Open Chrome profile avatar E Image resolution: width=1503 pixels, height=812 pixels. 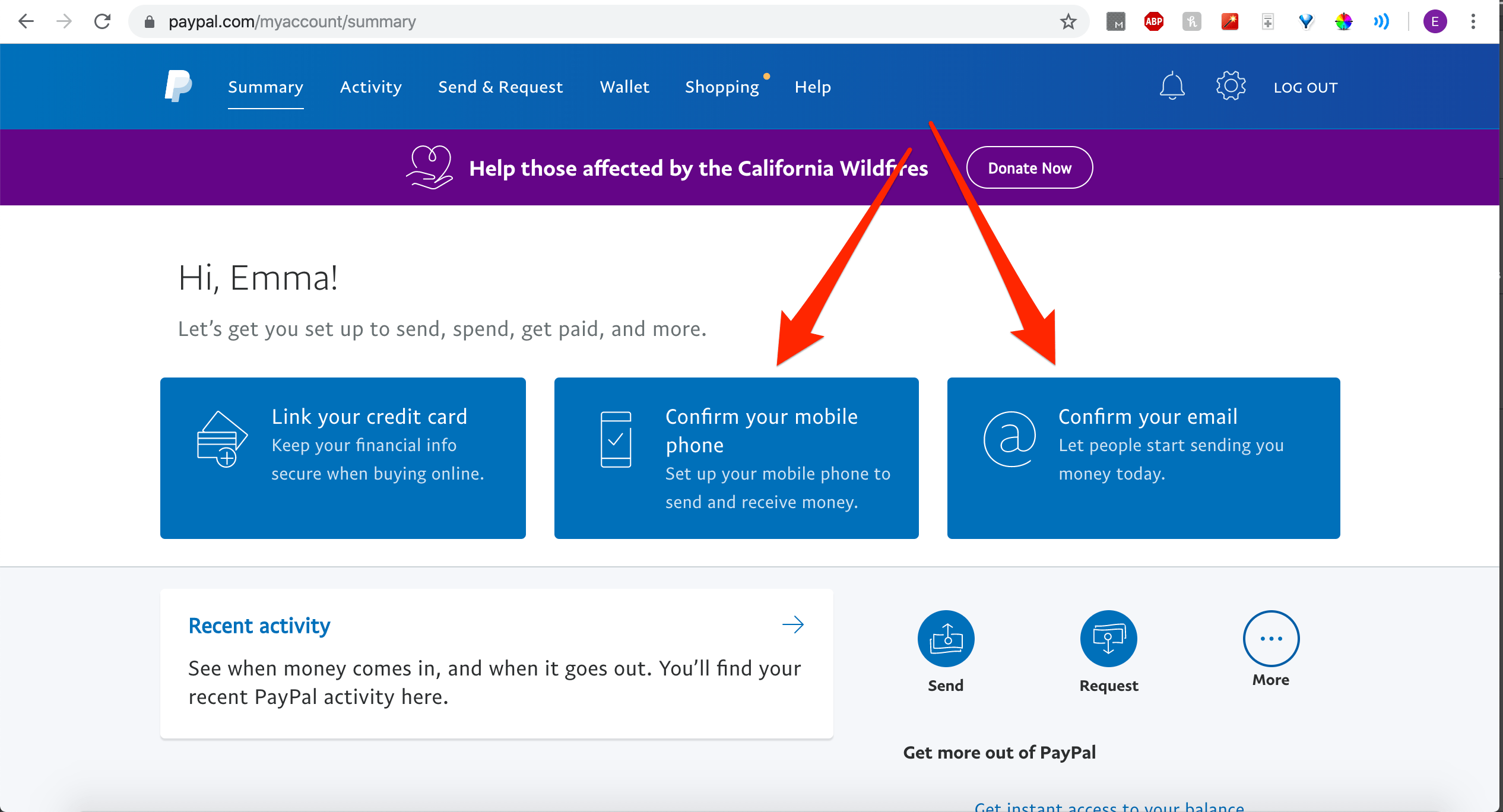pos(1435,22)
